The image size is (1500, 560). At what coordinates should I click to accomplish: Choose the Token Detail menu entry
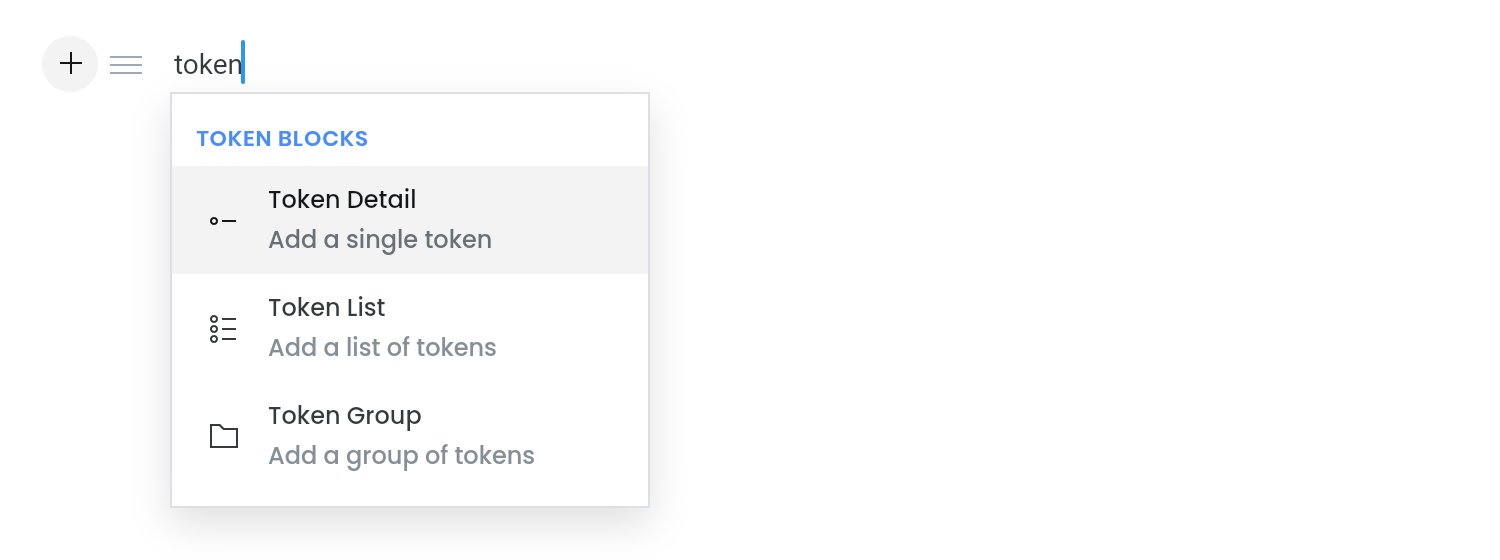tap(410, 220)
